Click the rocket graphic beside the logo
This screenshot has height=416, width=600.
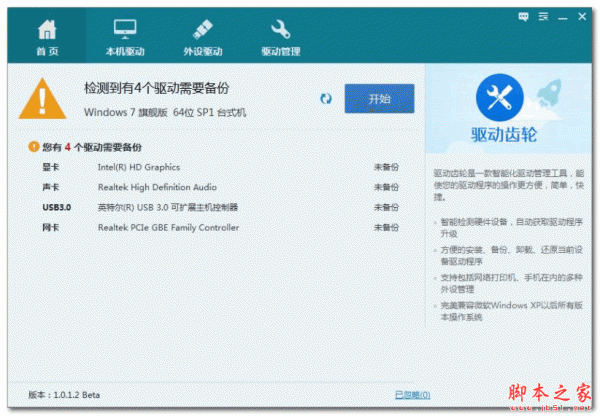point(549,92)
